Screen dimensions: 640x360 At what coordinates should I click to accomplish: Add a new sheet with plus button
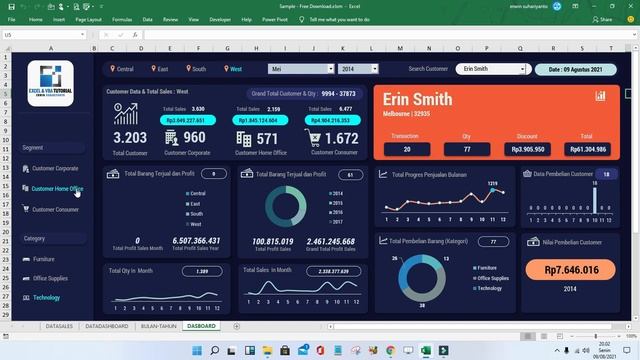tap(236, 326)
